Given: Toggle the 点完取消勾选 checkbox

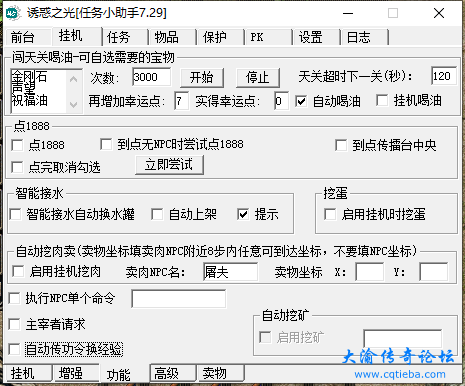Looking at the screenshot, I should tap(17, 167).
